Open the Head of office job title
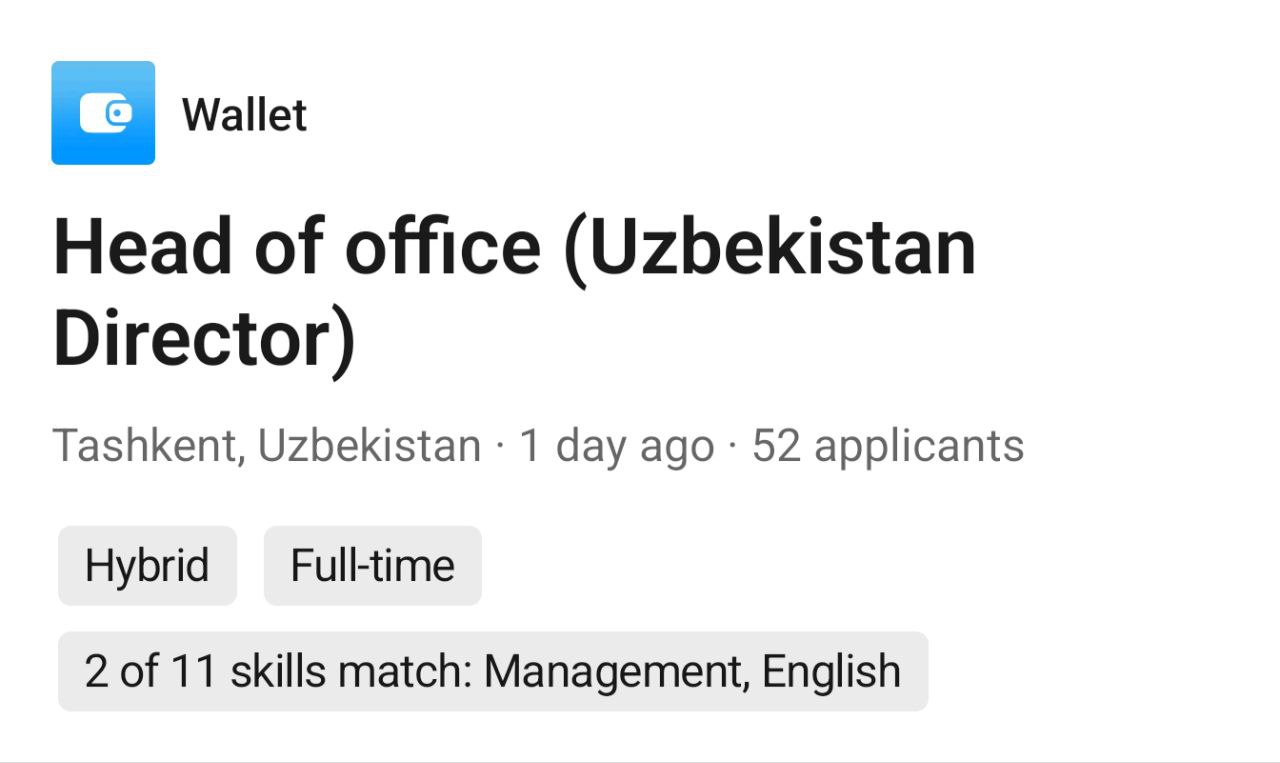 pyautogui.click(x=515, y=293)
